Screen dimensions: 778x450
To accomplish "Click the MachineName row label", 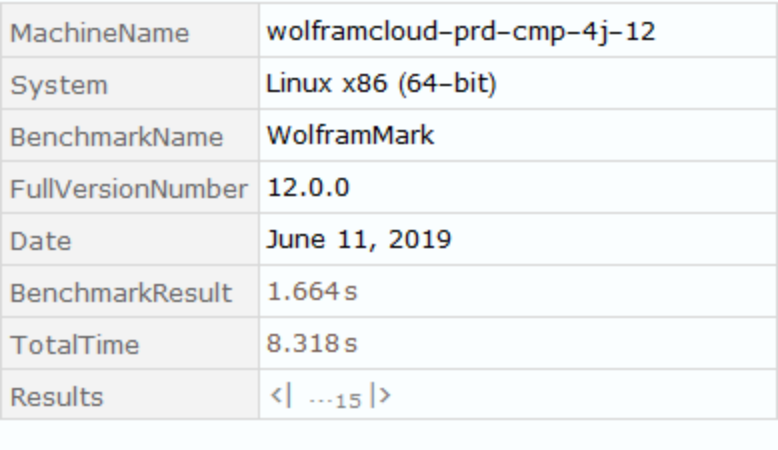I will point(98,33).
